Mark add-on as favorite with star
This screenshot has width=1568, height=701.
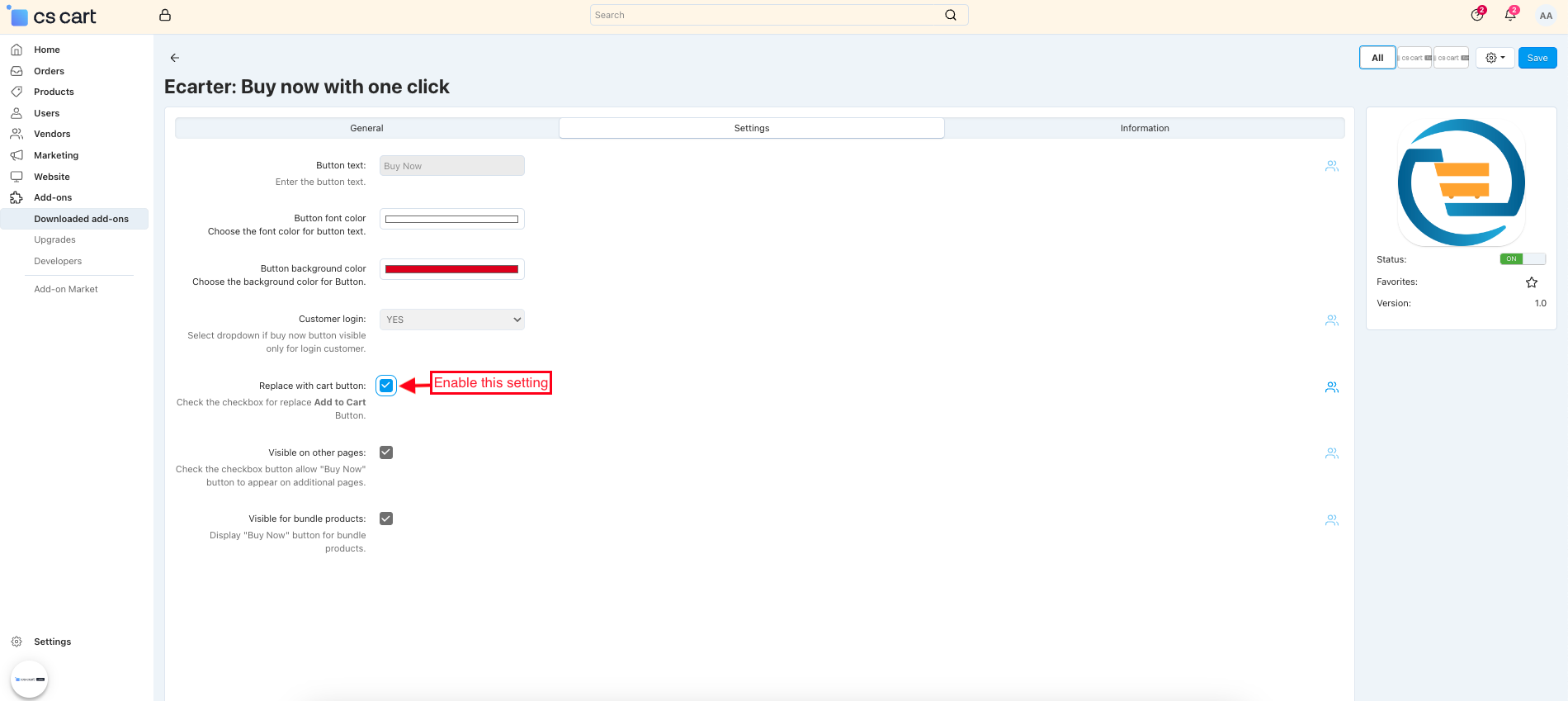[x=1532, y=282]
